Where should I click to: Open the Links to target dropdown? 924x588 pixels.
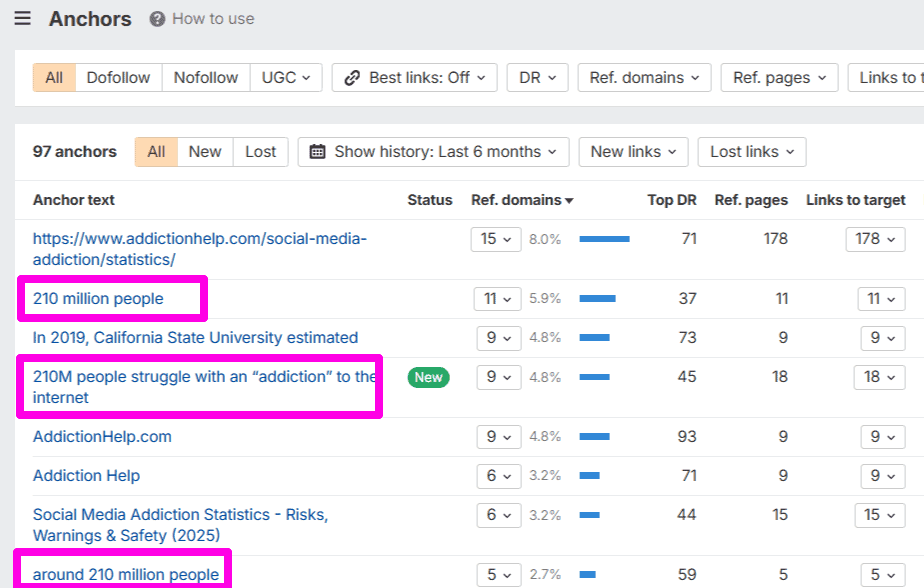tap(893, 77)
